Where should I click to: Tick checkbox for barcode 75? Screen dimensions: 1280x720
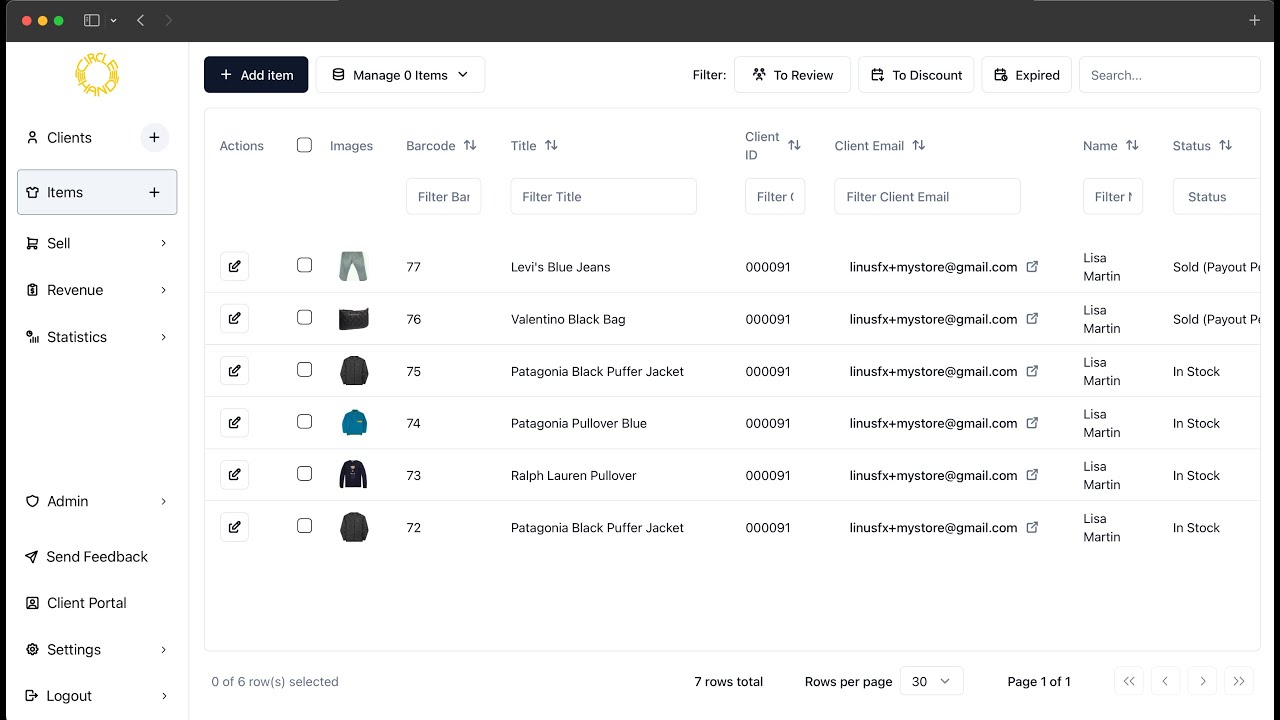tap(304, 369)
